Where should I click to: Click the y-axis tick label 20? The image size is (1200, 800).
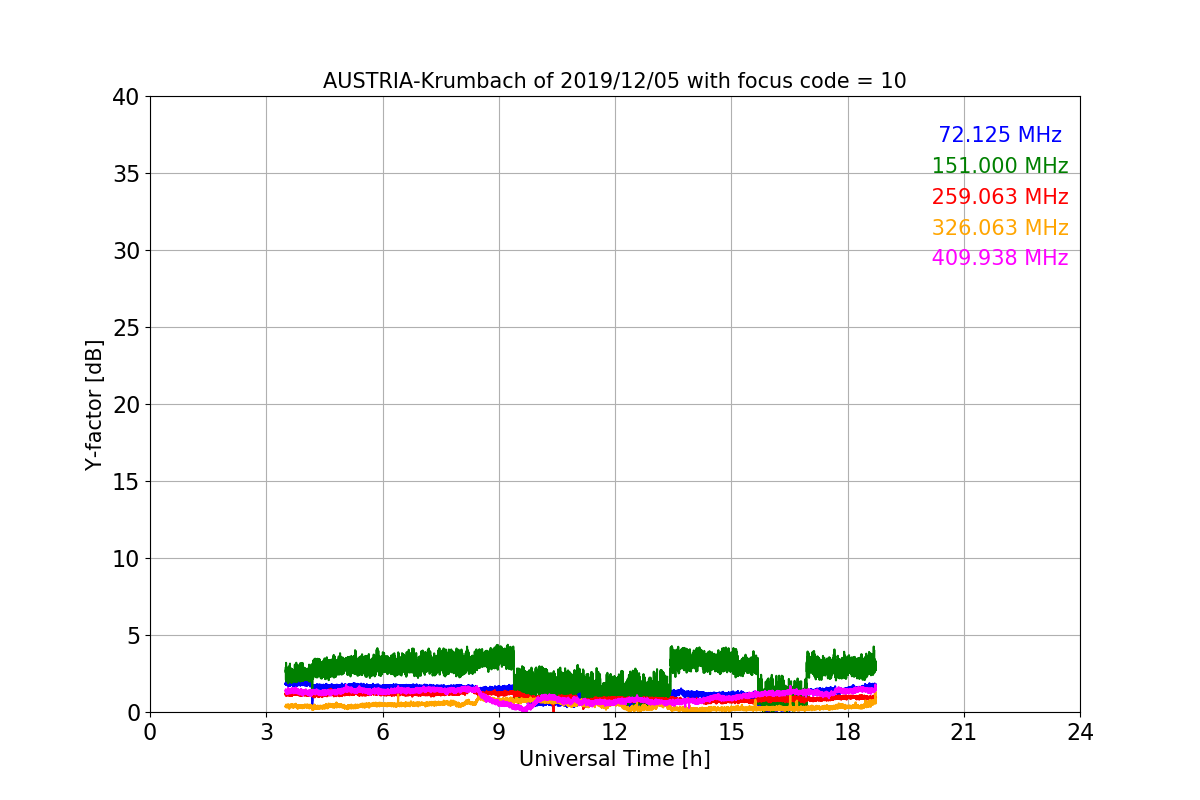point(126,405)
